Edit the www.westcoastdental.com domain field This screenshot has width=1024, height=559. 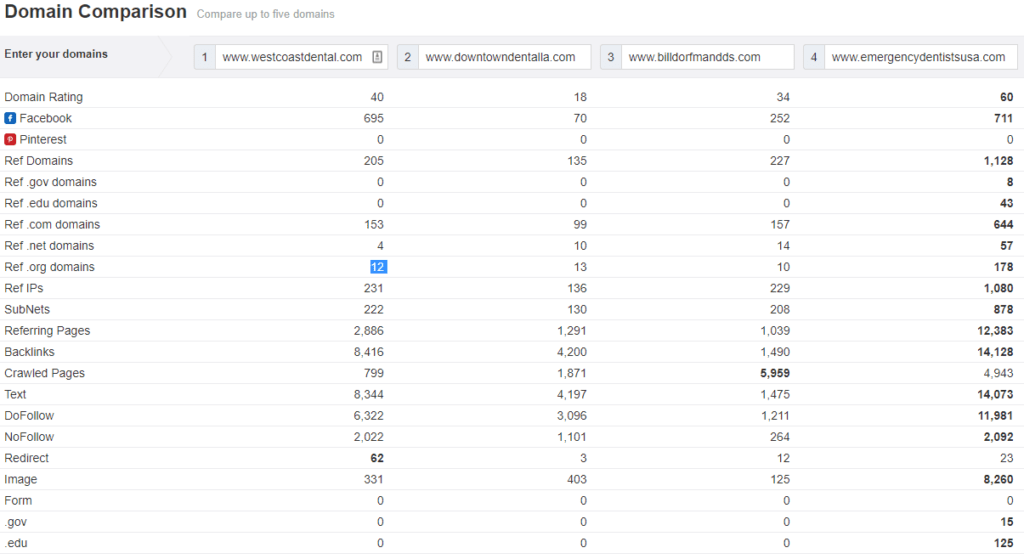pos(301,57)
